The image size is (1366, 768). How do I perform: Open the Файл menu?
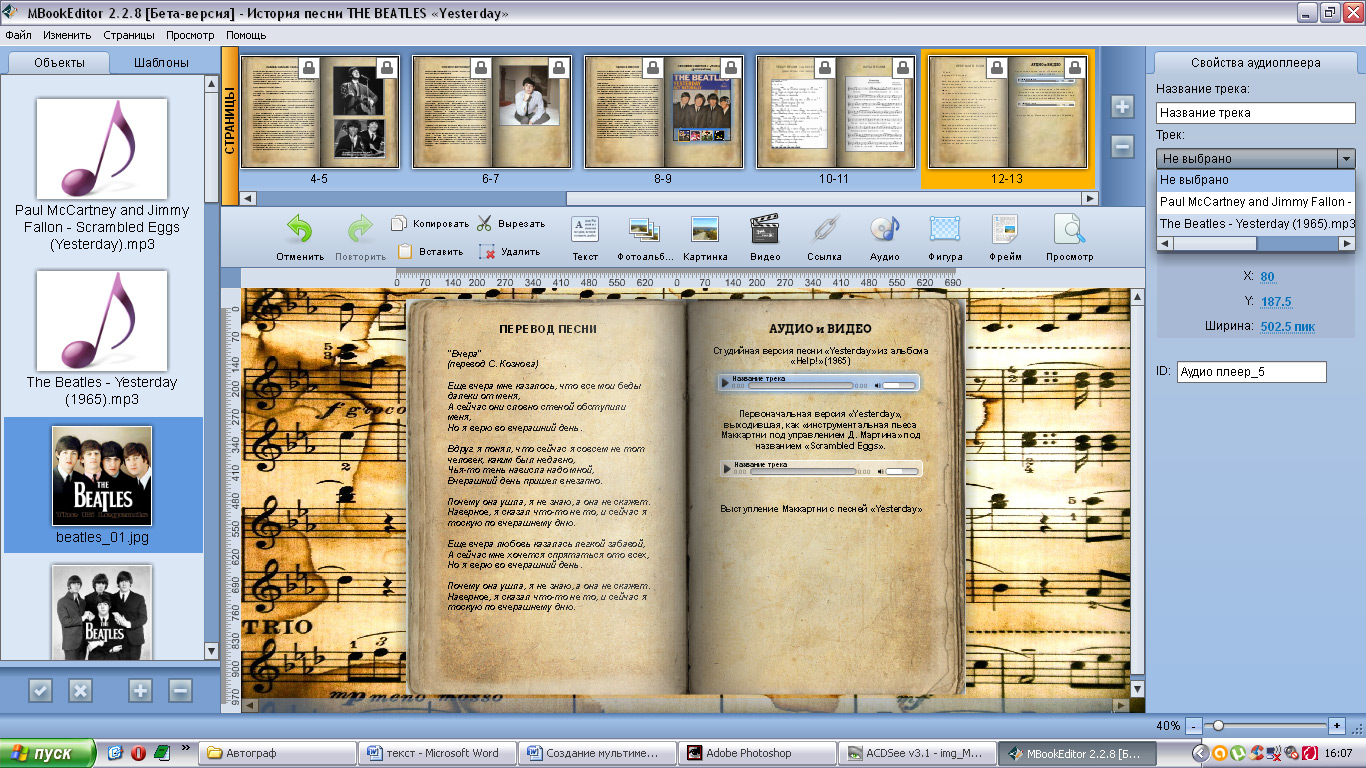[x=18, y=35]
